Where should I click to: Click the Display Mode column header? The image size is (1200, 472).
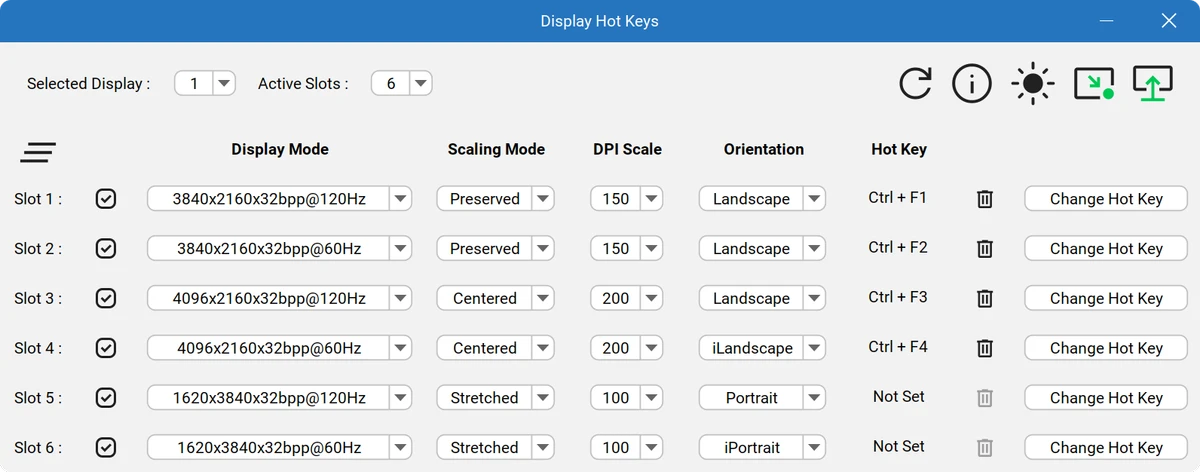pos(280,149)
